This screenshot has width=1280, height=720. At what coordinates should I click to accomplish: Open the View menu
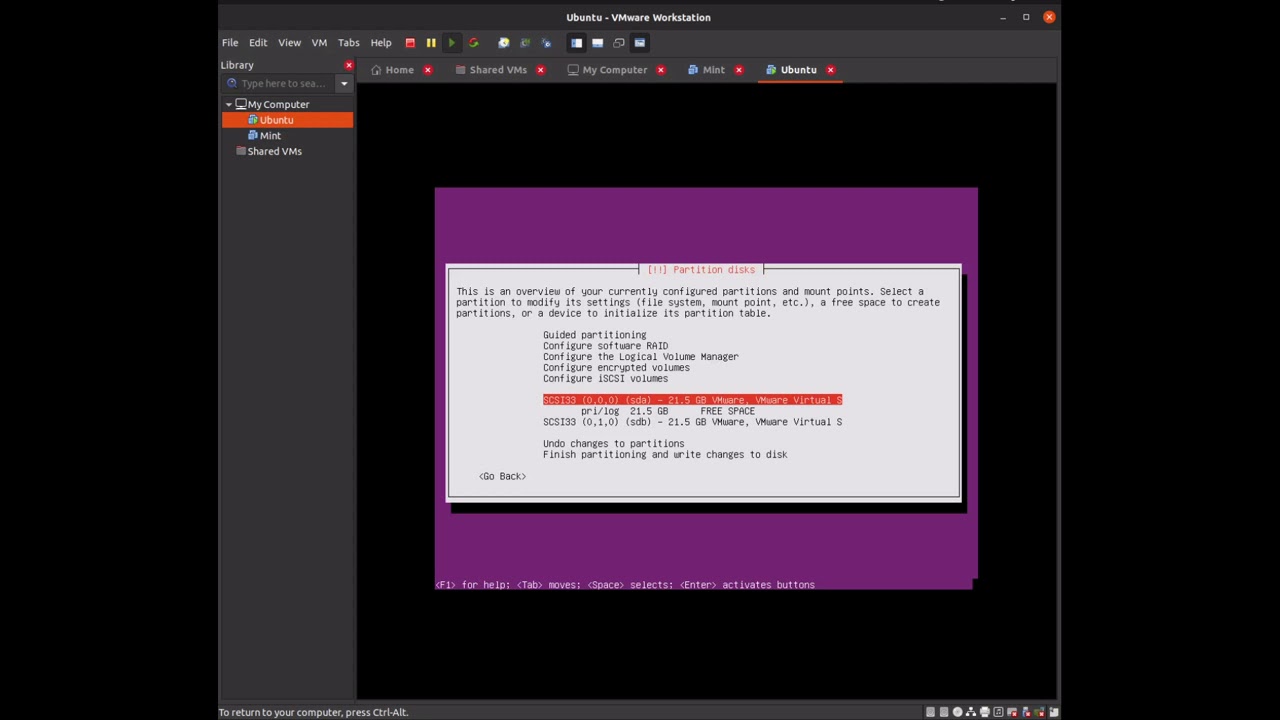tap(289, 43)
